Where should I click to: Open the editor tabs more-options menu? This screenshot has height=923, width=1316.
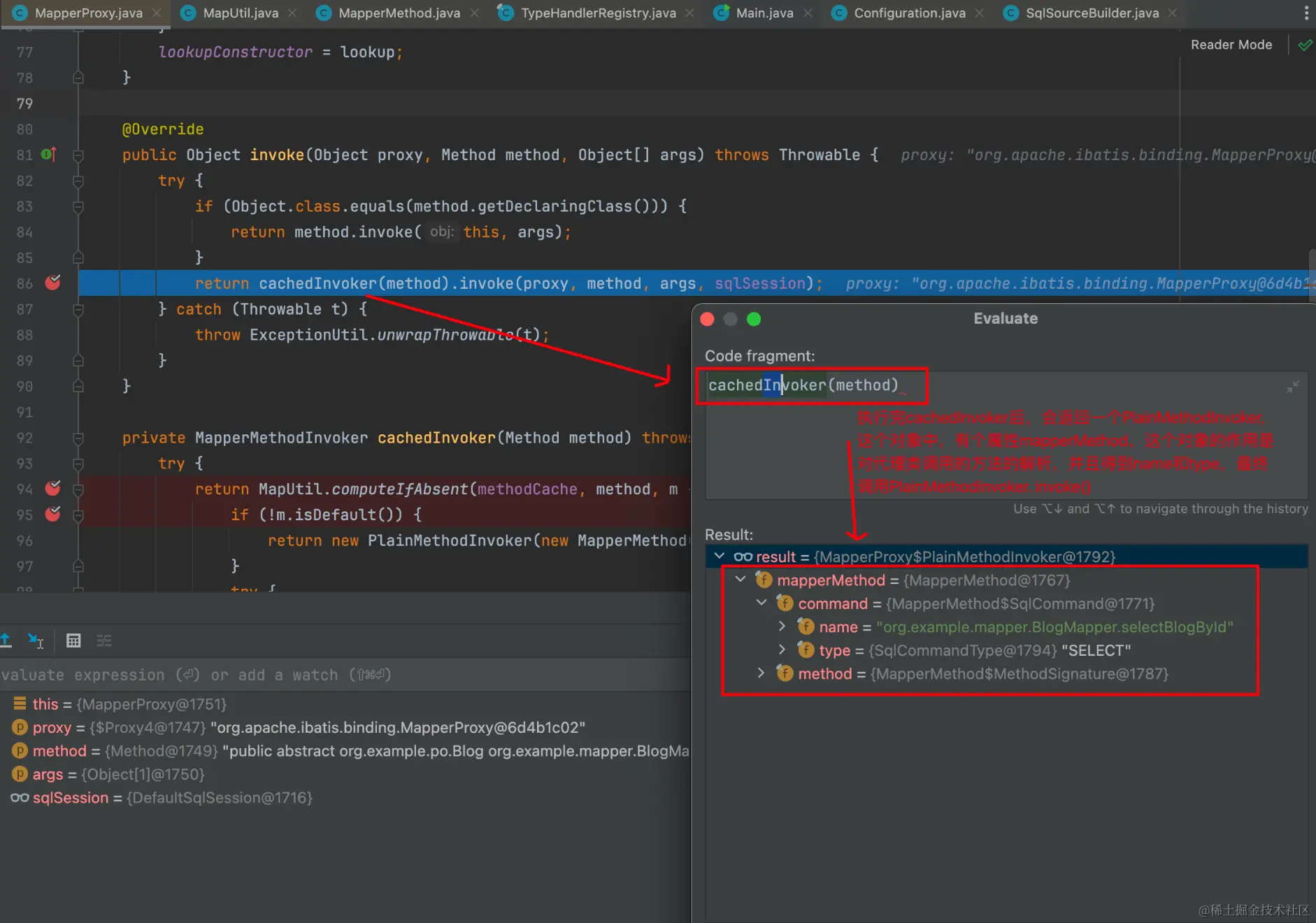tap(1306, 13)
